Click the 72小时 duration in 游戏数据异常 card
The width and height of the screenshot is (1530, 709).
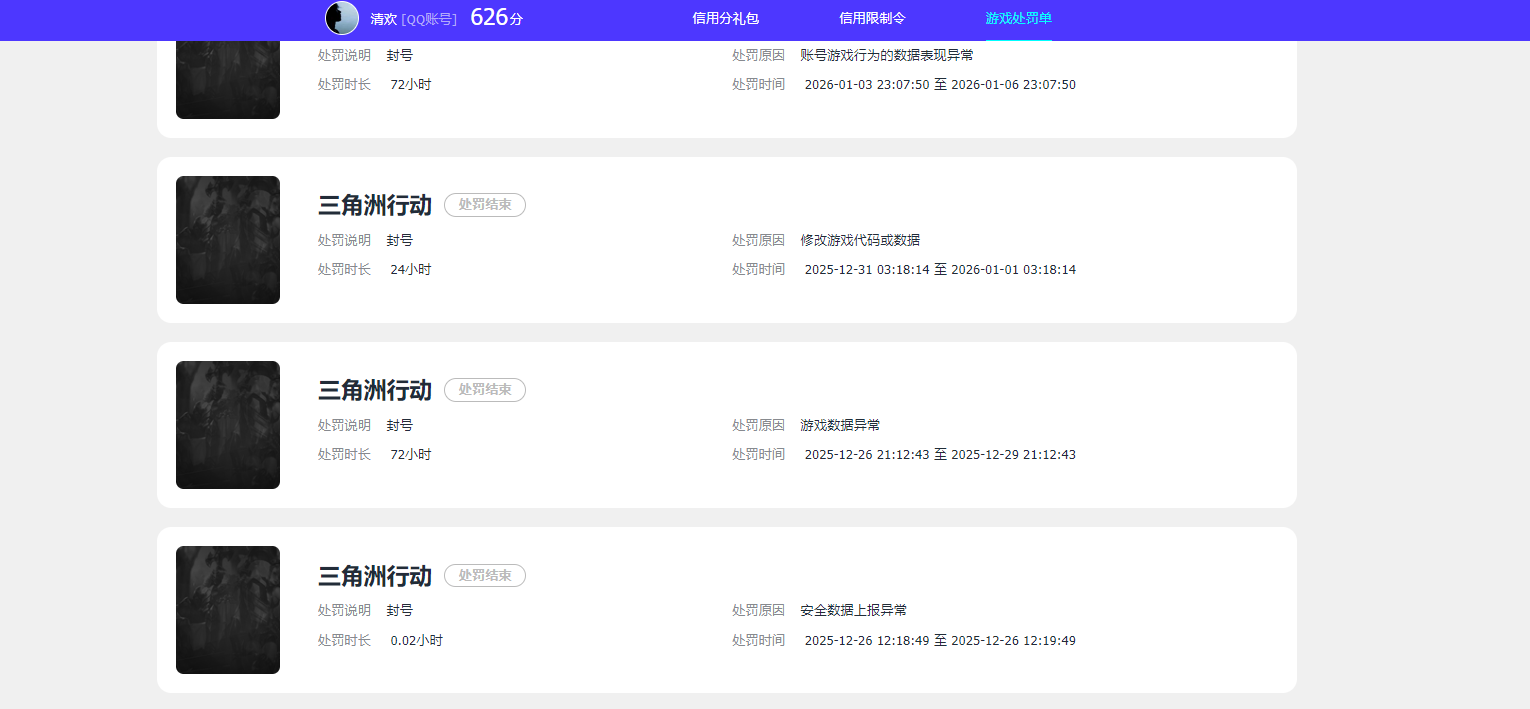(x=411, y=454)
